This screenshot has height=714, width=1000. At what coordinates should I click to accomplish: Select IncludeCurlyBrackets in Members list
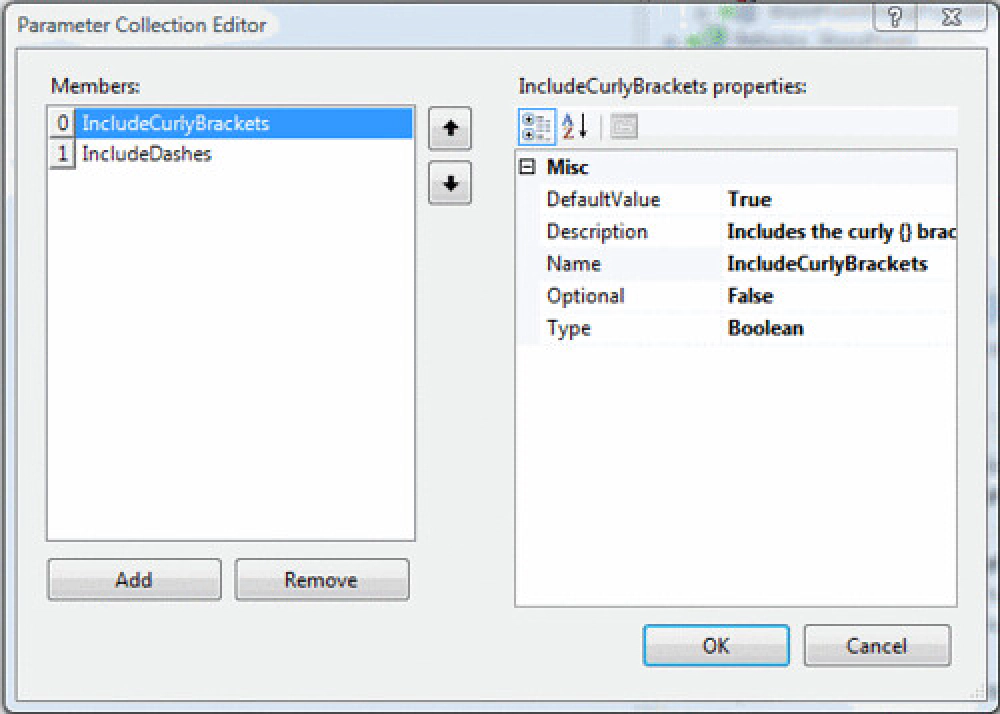tap(244, 123)
